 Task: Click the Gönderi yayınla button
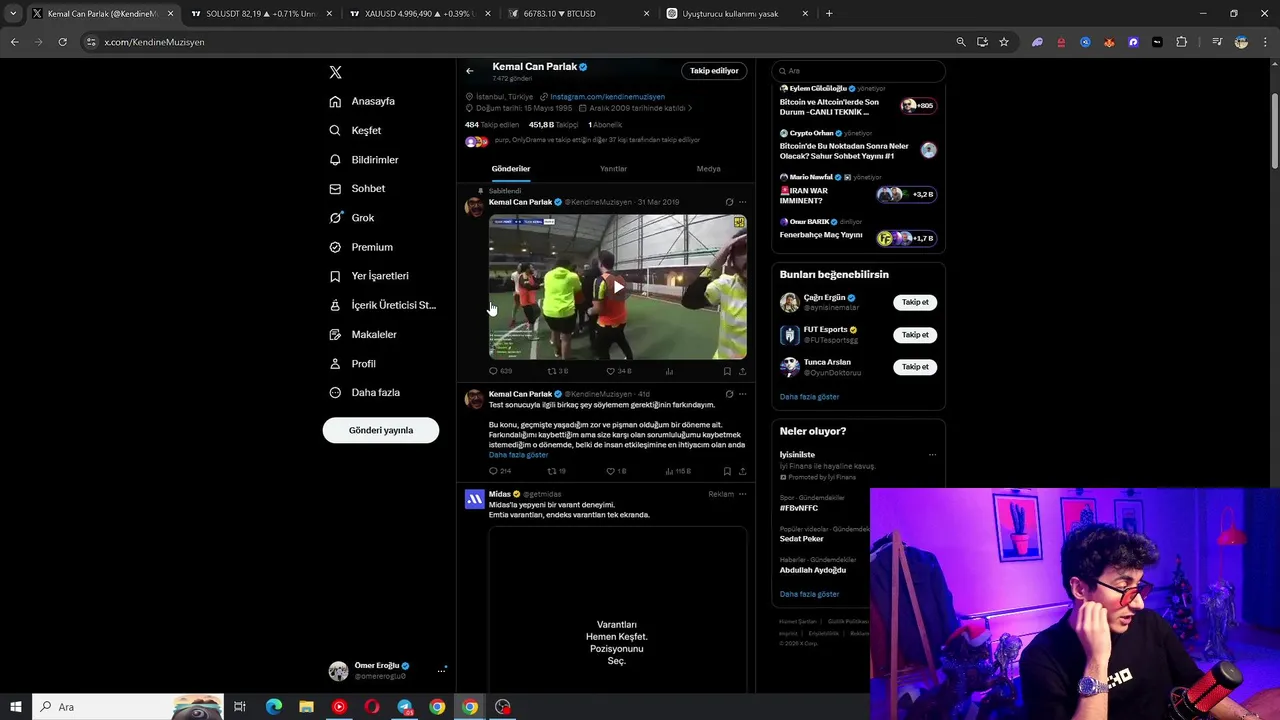381,430
